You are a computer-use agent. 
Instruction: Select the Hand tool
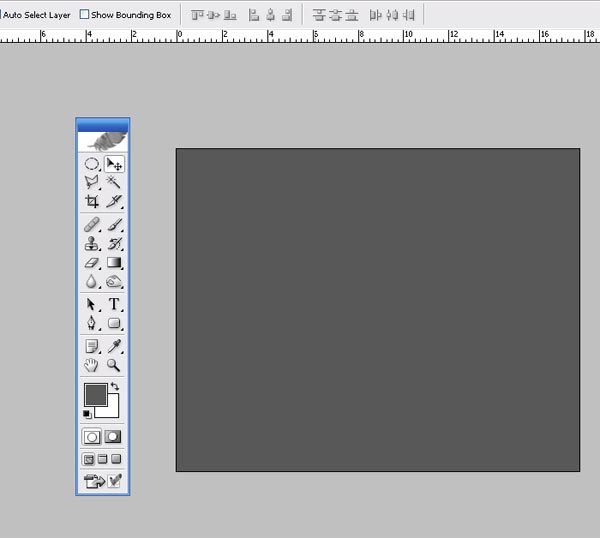point(91,365)
